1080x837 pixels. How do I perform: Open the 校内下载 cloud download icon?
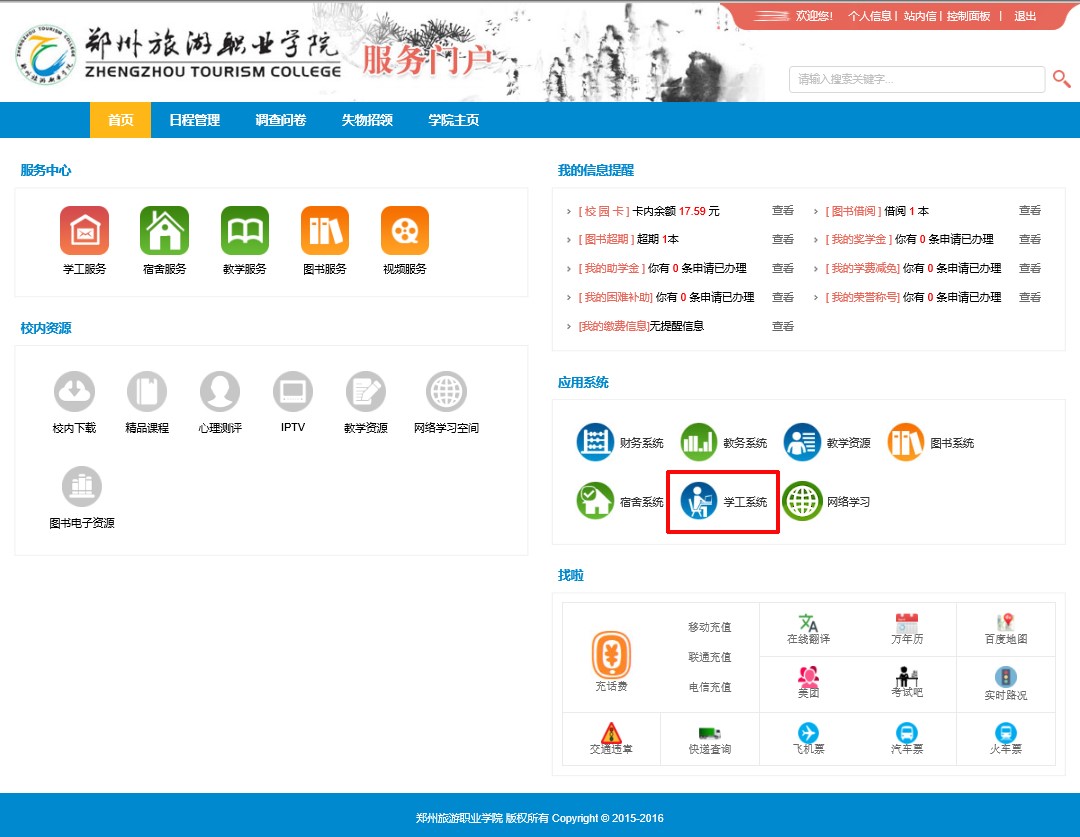[74, 391]
